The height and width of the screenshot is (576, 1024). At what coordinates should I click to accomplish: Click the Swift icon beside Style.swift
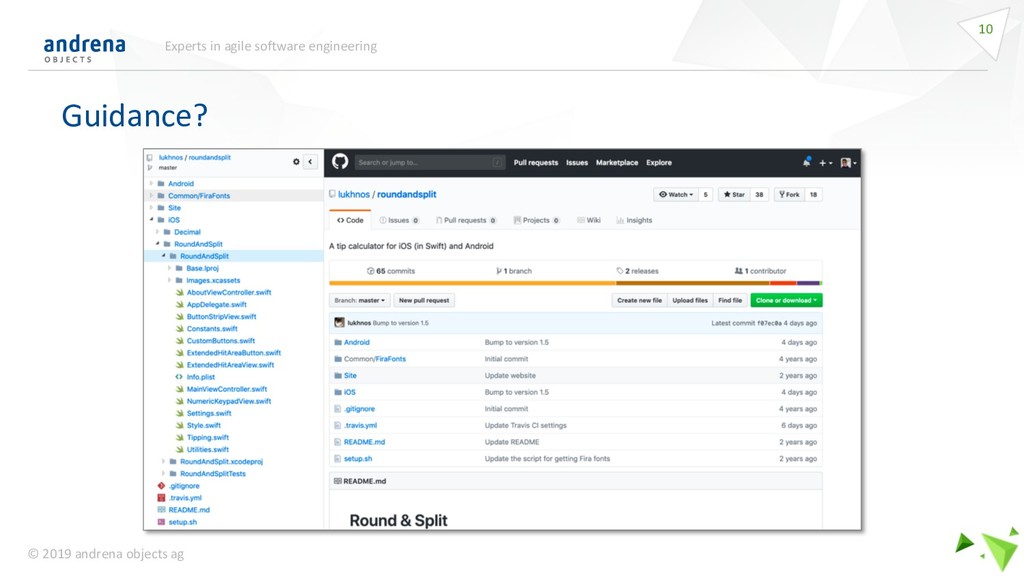coord(180,425)
